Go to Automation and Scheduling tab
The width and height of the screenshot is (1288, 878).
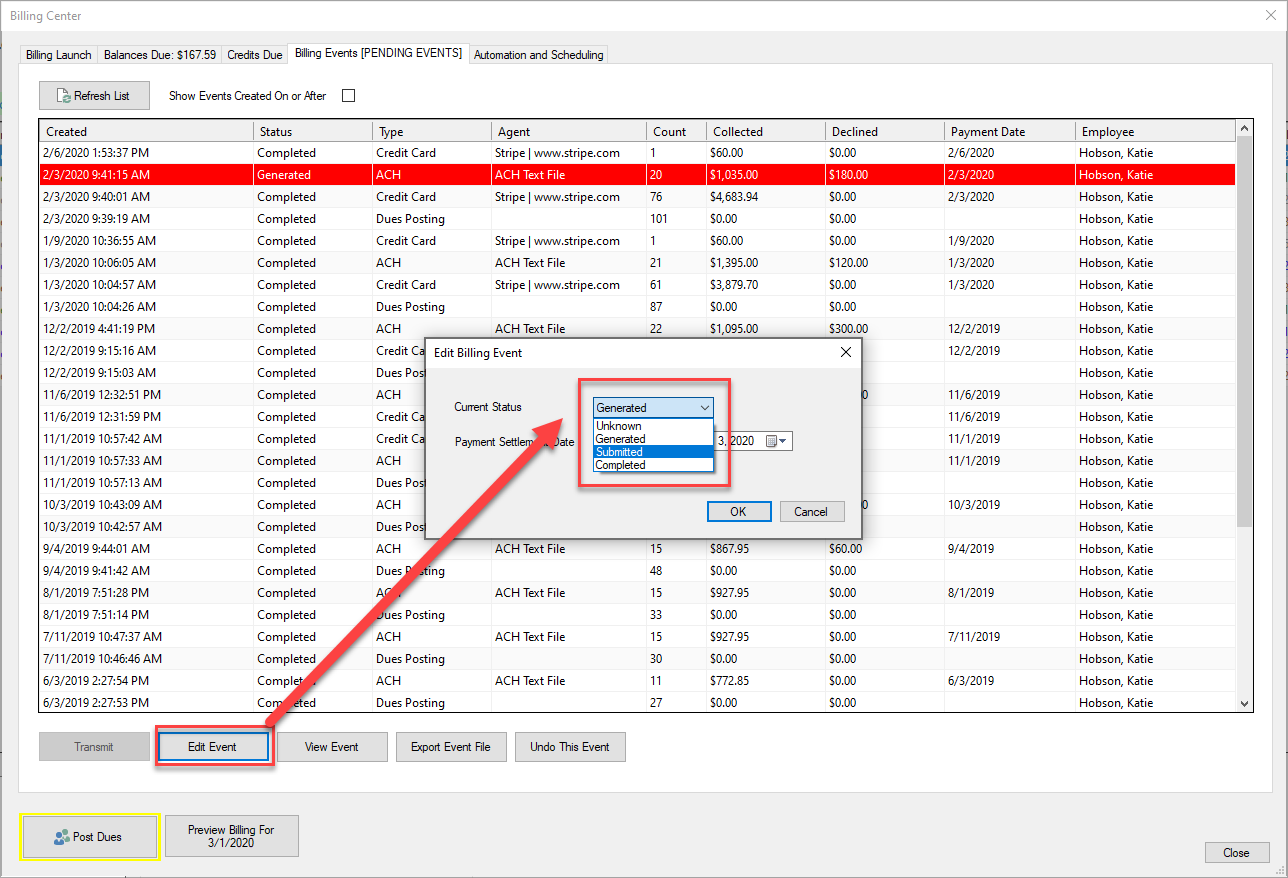538,55
